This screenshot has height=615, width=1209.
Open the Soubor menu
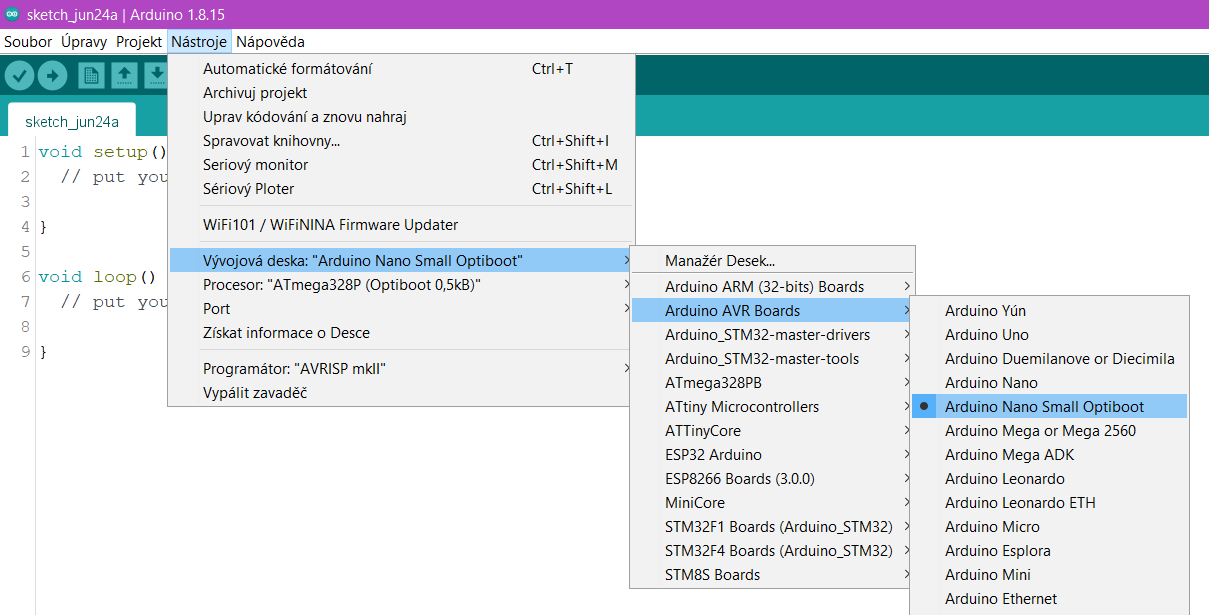click(x=28, y=42)
